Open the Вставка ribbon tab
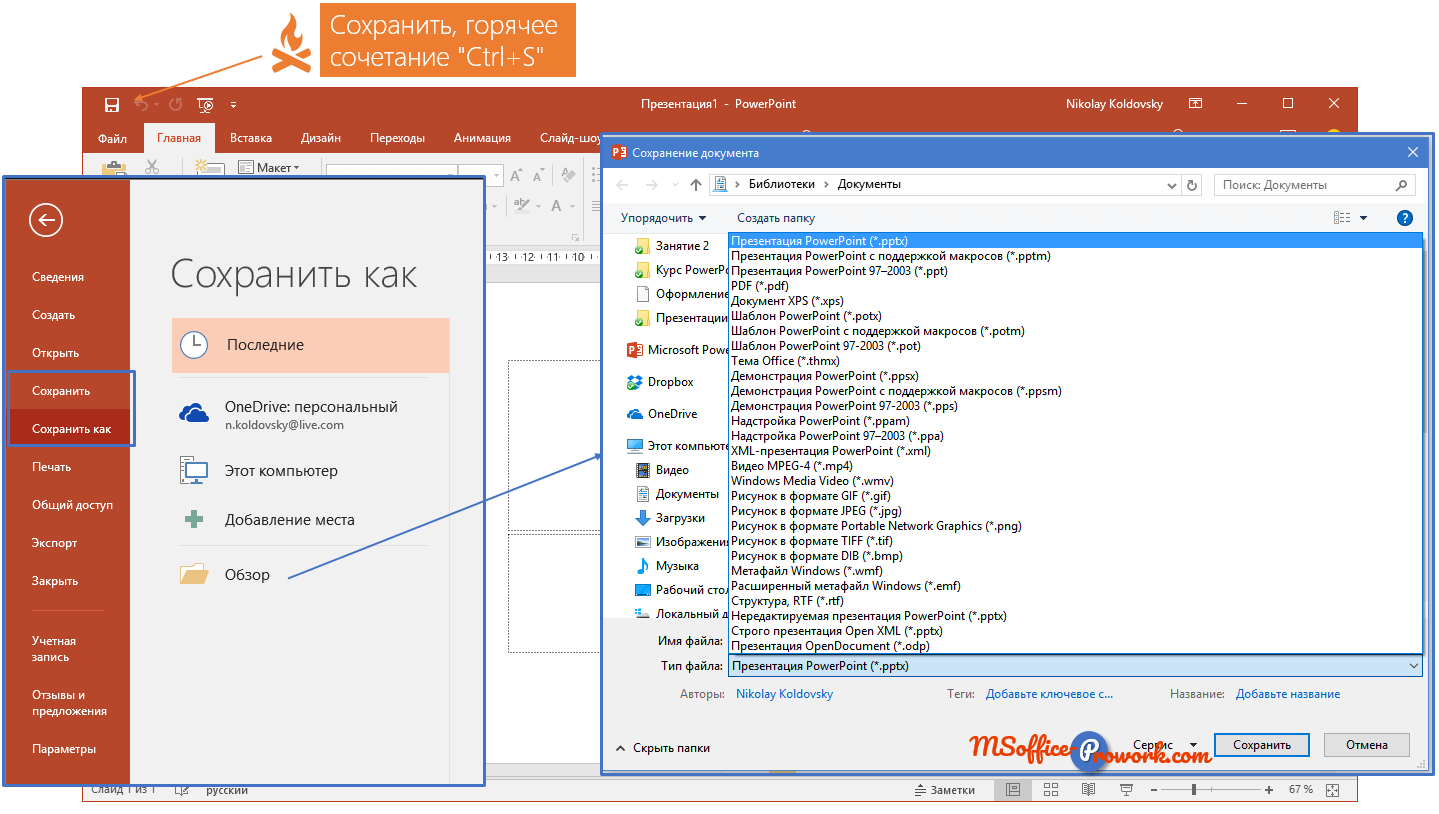The height and width of the screenshot is (814, 1439). (x=251, y=138)
